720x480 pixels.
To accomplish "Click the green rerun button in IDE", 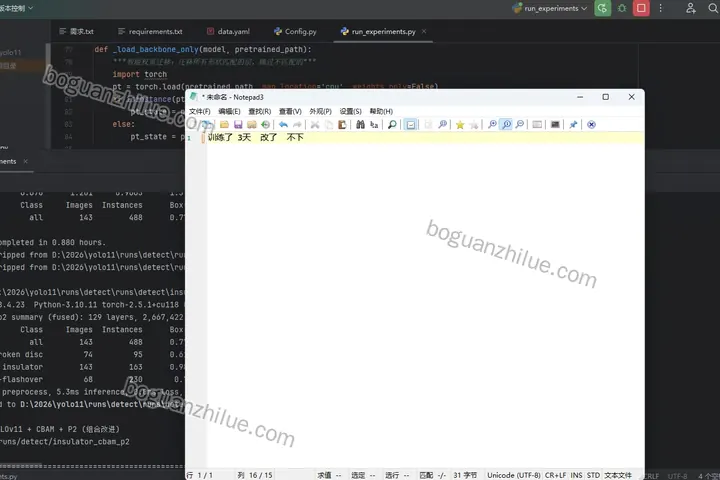I will (602, 8).
